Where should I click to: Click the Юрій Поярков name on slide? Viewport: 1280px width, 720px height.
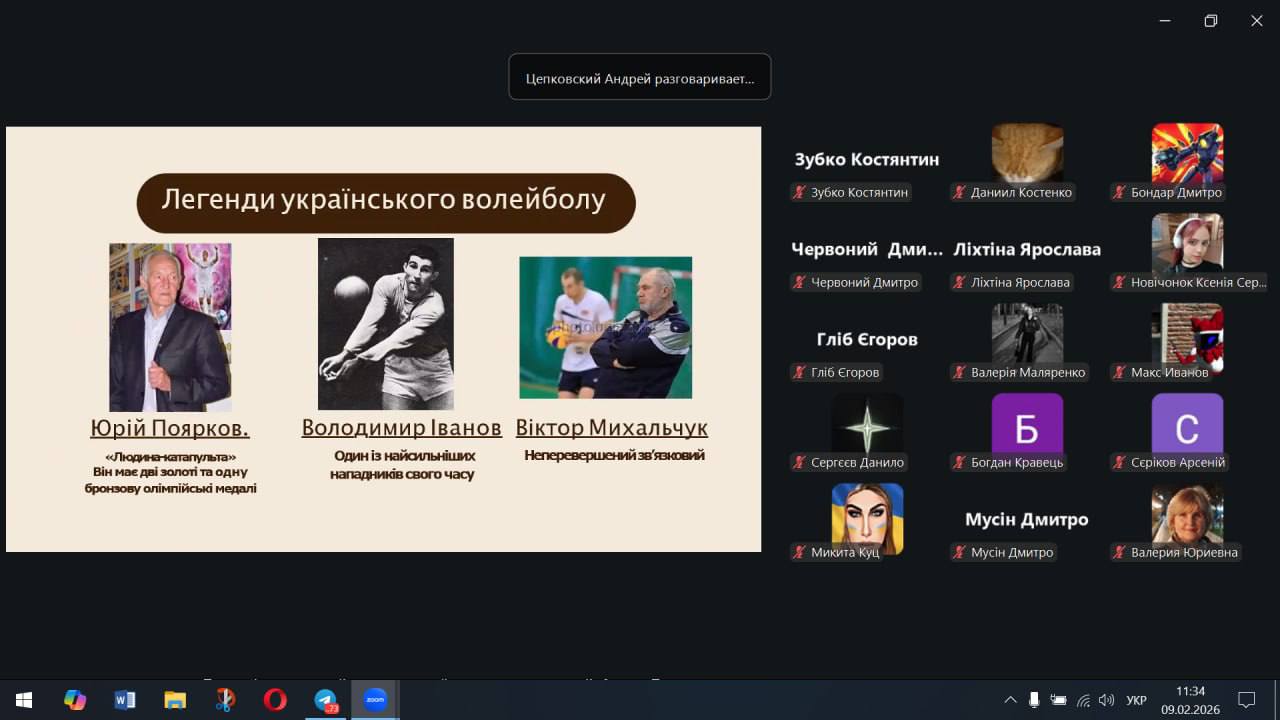[169, 428]
